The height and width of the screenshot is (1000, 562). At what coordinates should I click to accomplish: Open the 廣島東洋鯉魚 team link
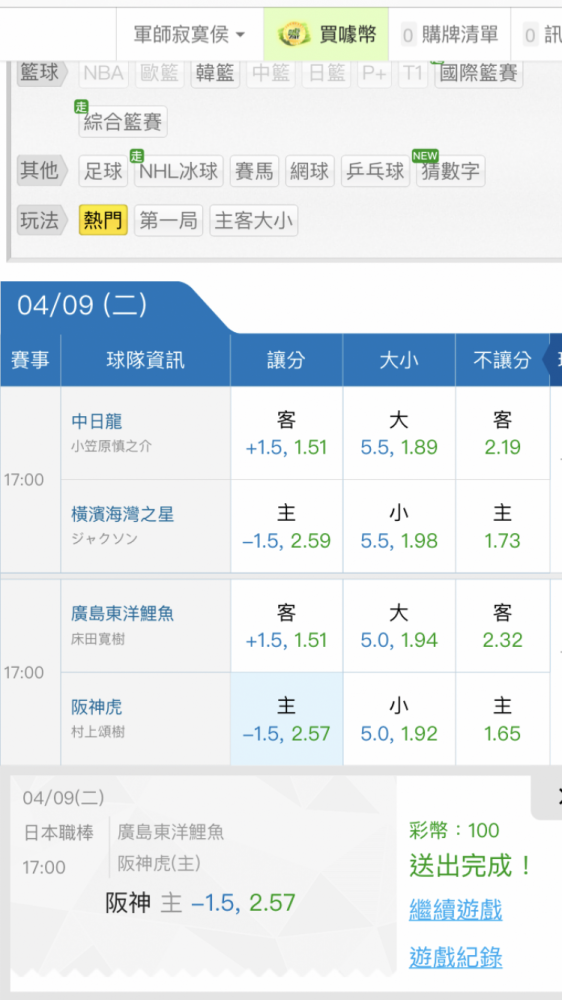point(122,614)
